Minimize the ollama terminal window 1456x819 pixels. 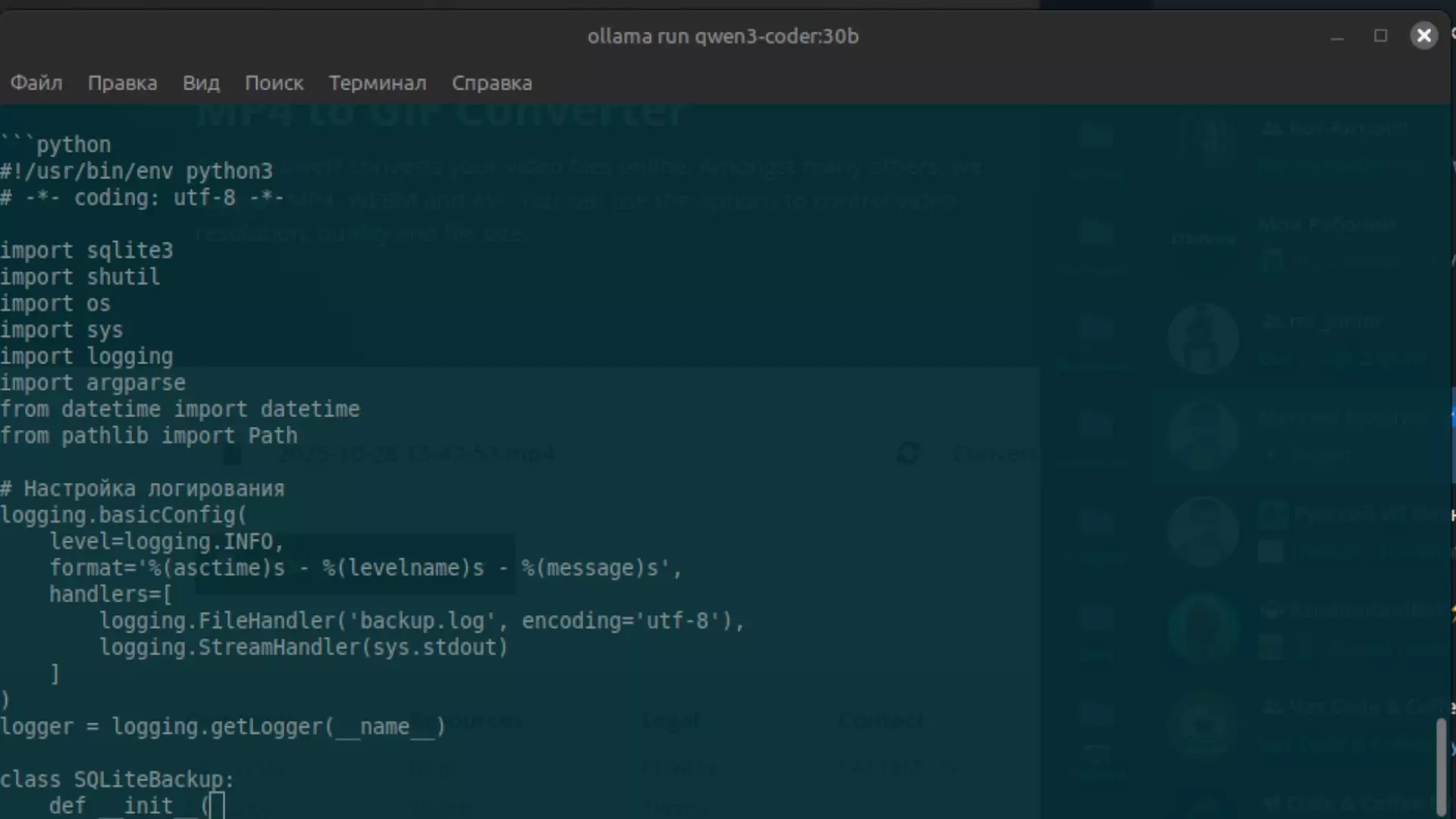point(1337,36)
